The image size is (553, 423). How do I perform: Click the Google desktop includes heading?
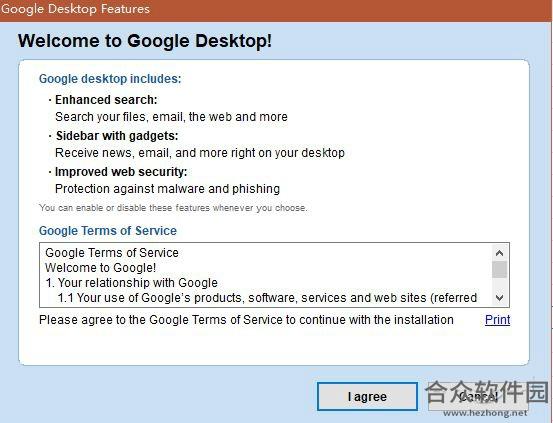tap(110, 79)
